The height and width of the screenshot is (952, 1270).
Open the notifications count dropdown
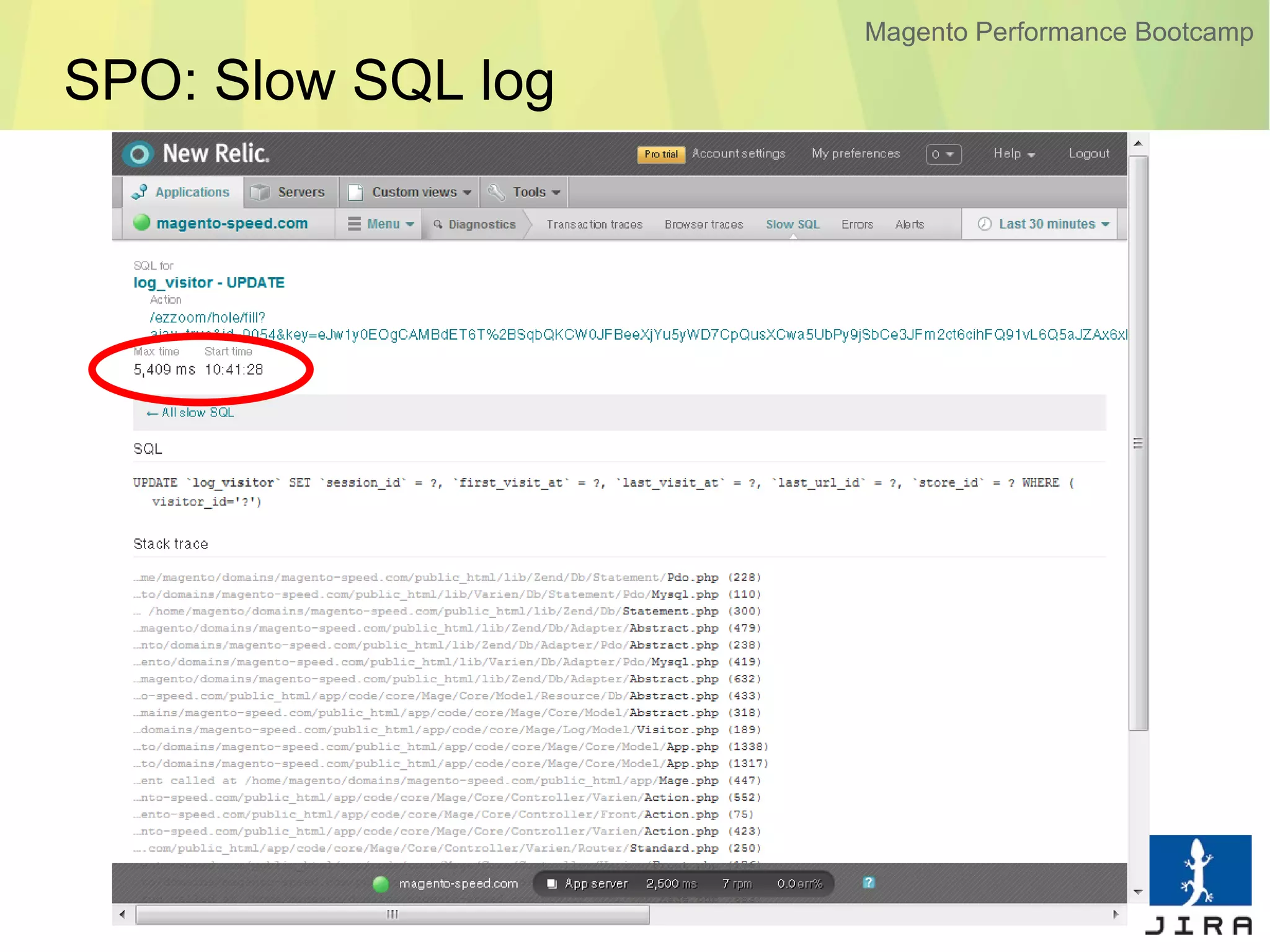coord(943,154)
